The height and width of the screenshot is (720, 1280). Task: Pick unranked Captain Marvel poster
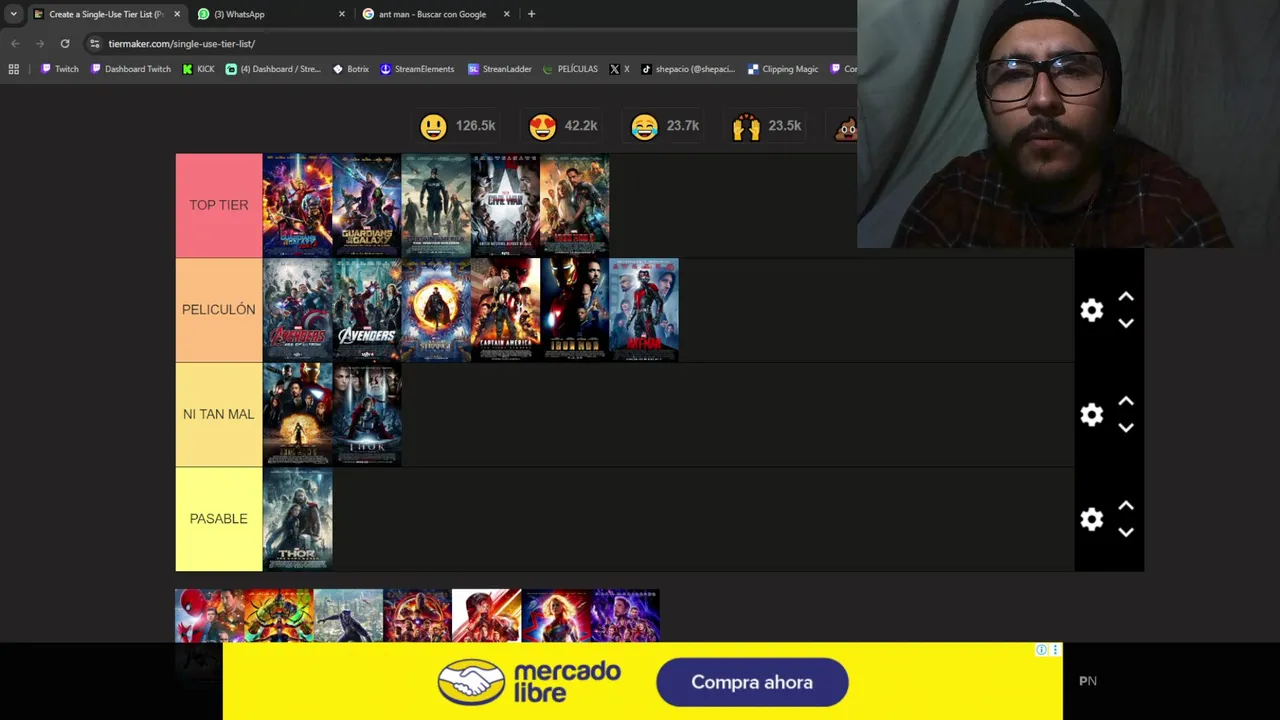click(x=556, y=615)
